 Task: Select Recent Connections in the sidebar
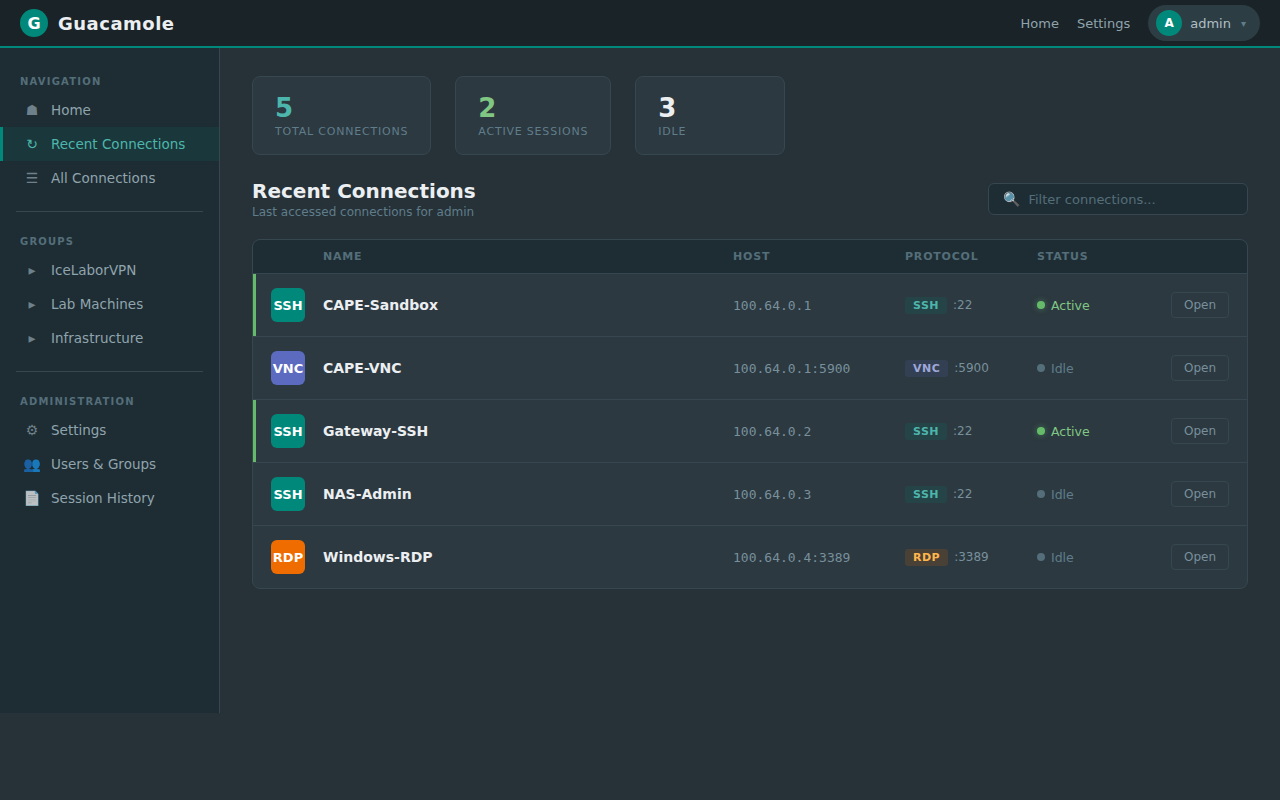109,144
